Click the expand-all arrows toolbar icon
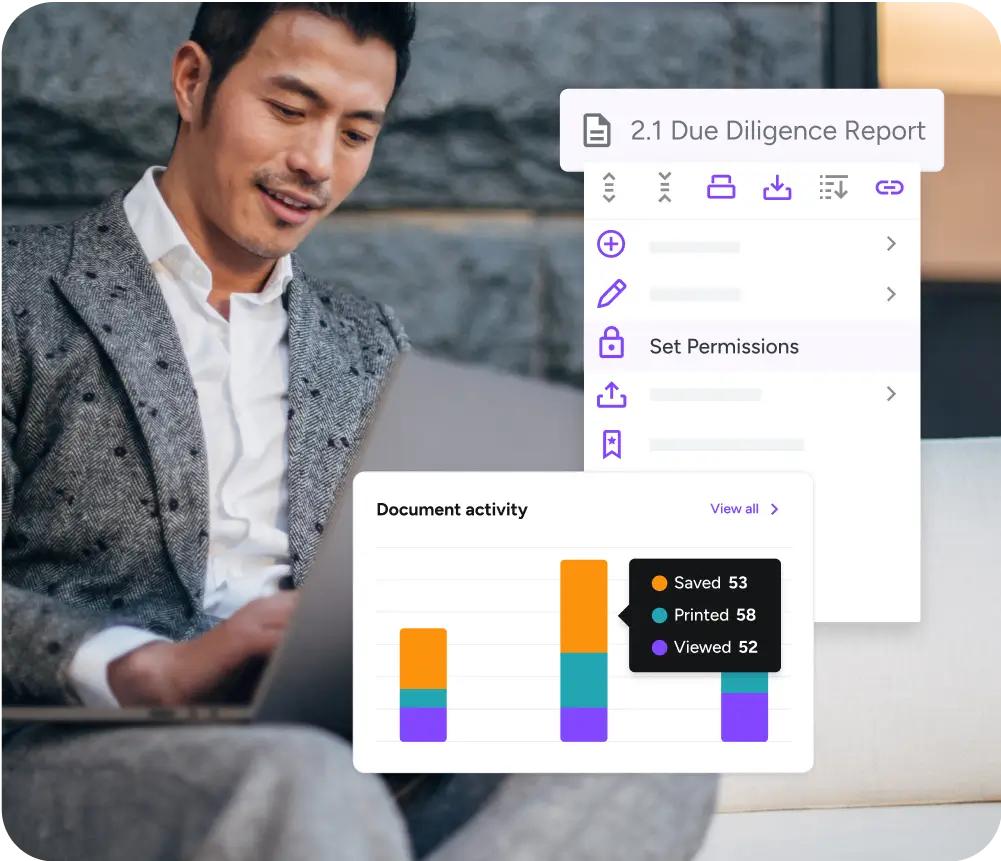This screenshot has height=861, width=1001. (x=609, y=187)
